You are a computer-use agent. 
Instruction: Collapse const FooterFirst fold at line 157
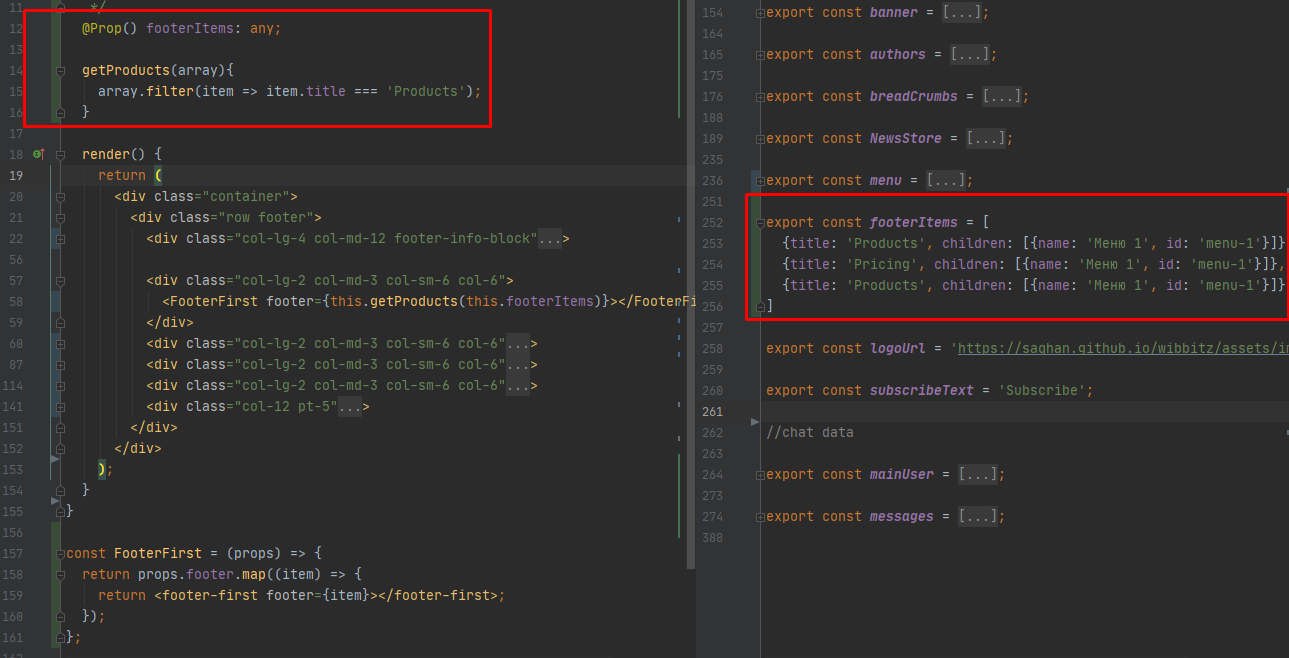[60, 553]
